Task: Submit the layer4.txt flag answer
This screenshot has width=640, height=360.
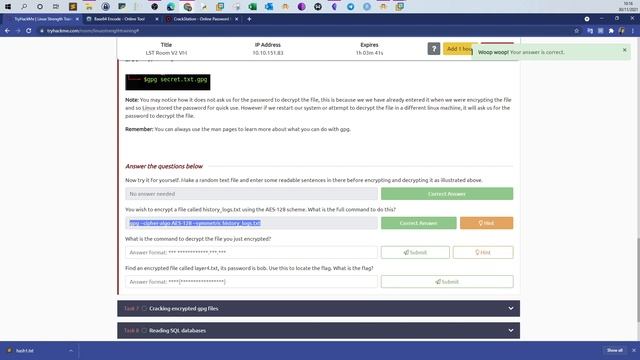Action: click(x=447, y=282)
